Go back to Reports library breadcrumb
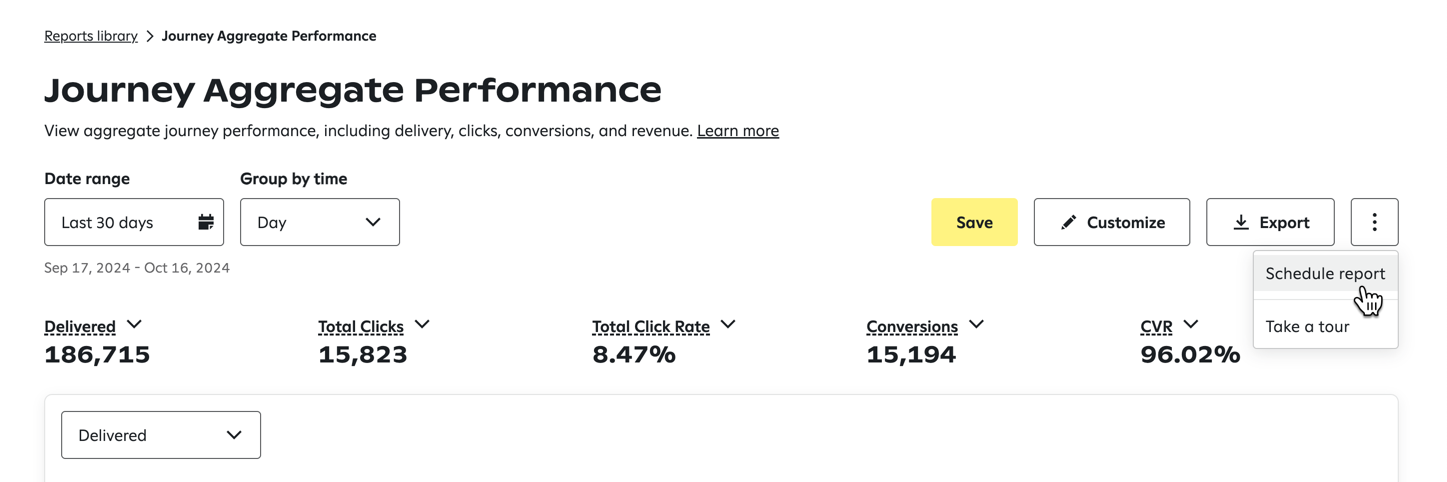This screenshot has height=482, width=1447. click(91, 36)
